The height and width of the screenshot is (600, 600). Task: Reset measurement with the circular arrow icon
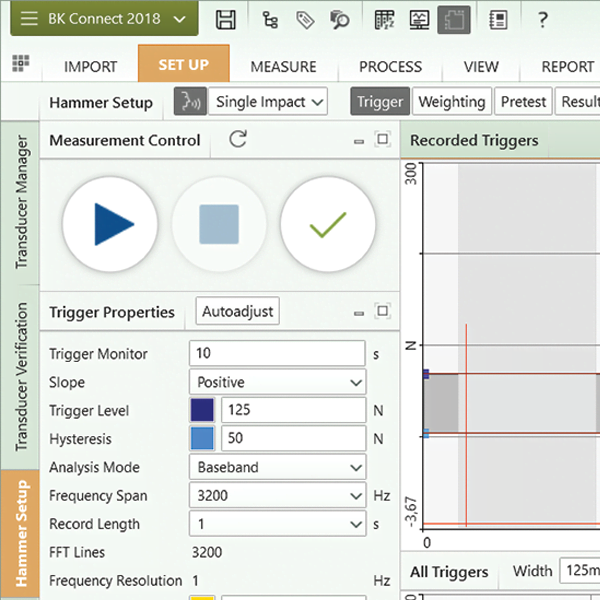tap(237, 140)
